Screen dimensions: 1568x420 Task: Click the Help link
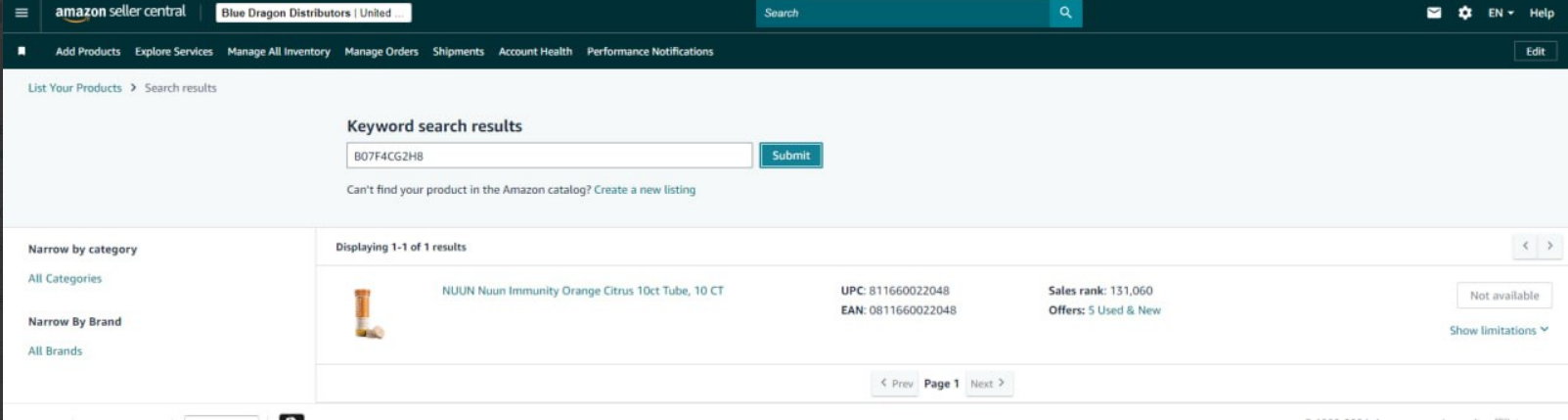point(1542,13)
